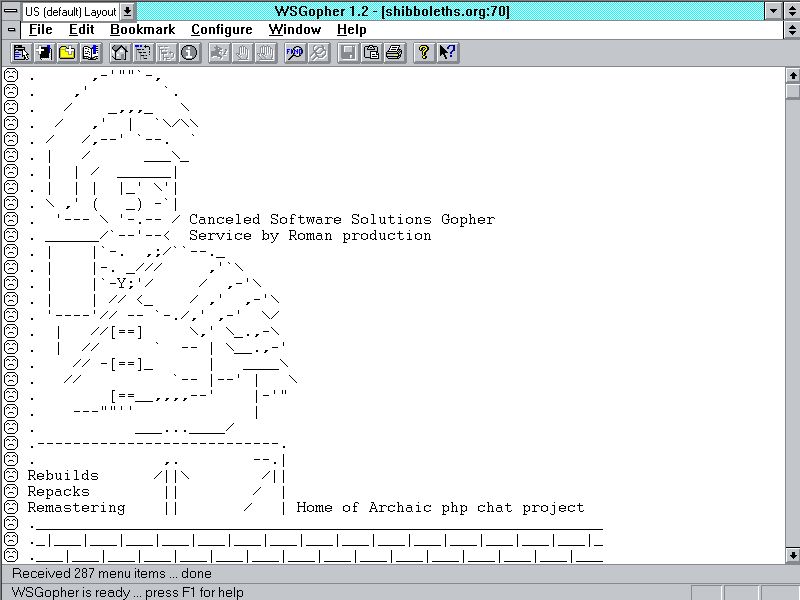Viewport: 800px width, 600px height.
Task: Open the Configure menu
Action: 221,30
